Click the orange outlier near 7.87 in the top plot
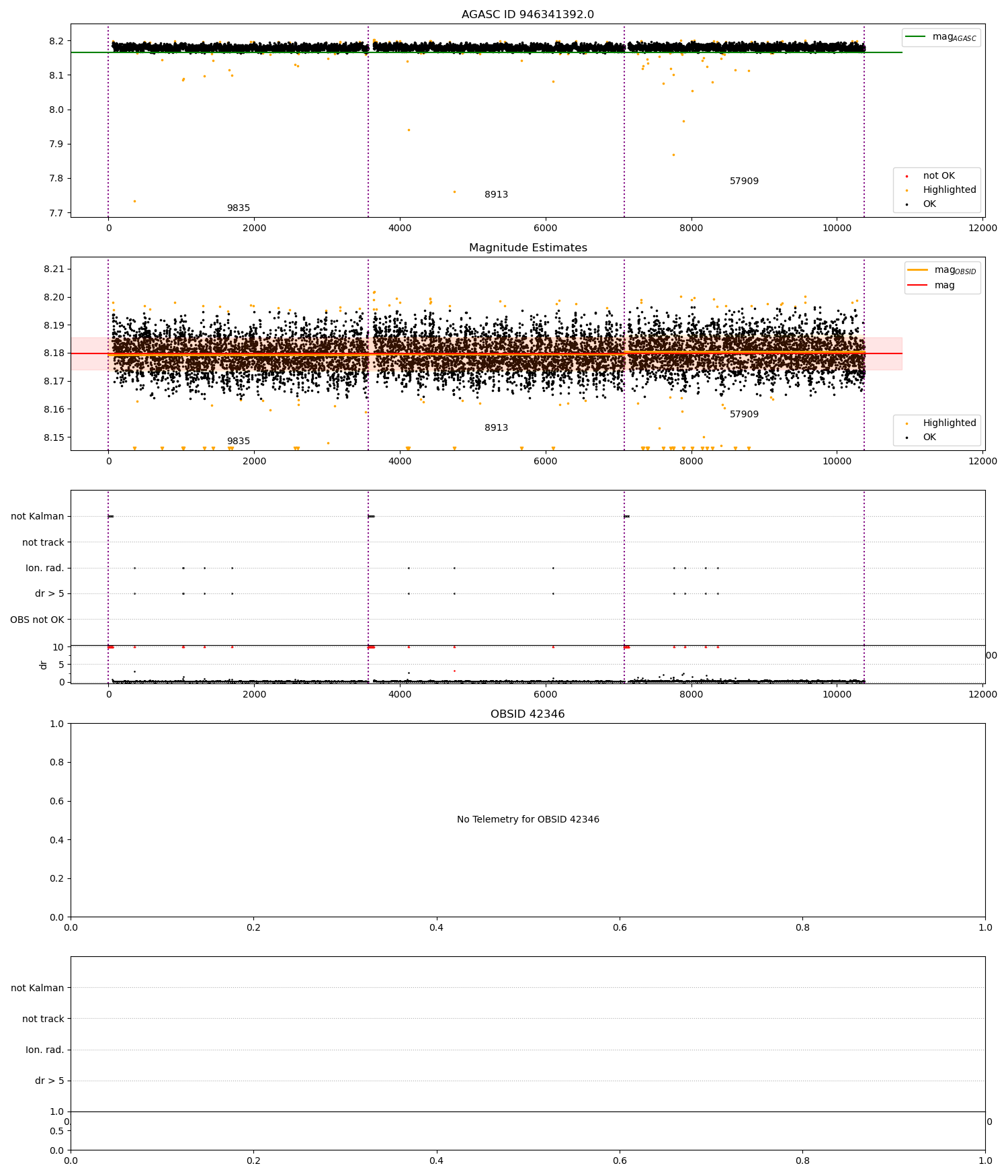 pyautogui.click(x=673, y=155)
